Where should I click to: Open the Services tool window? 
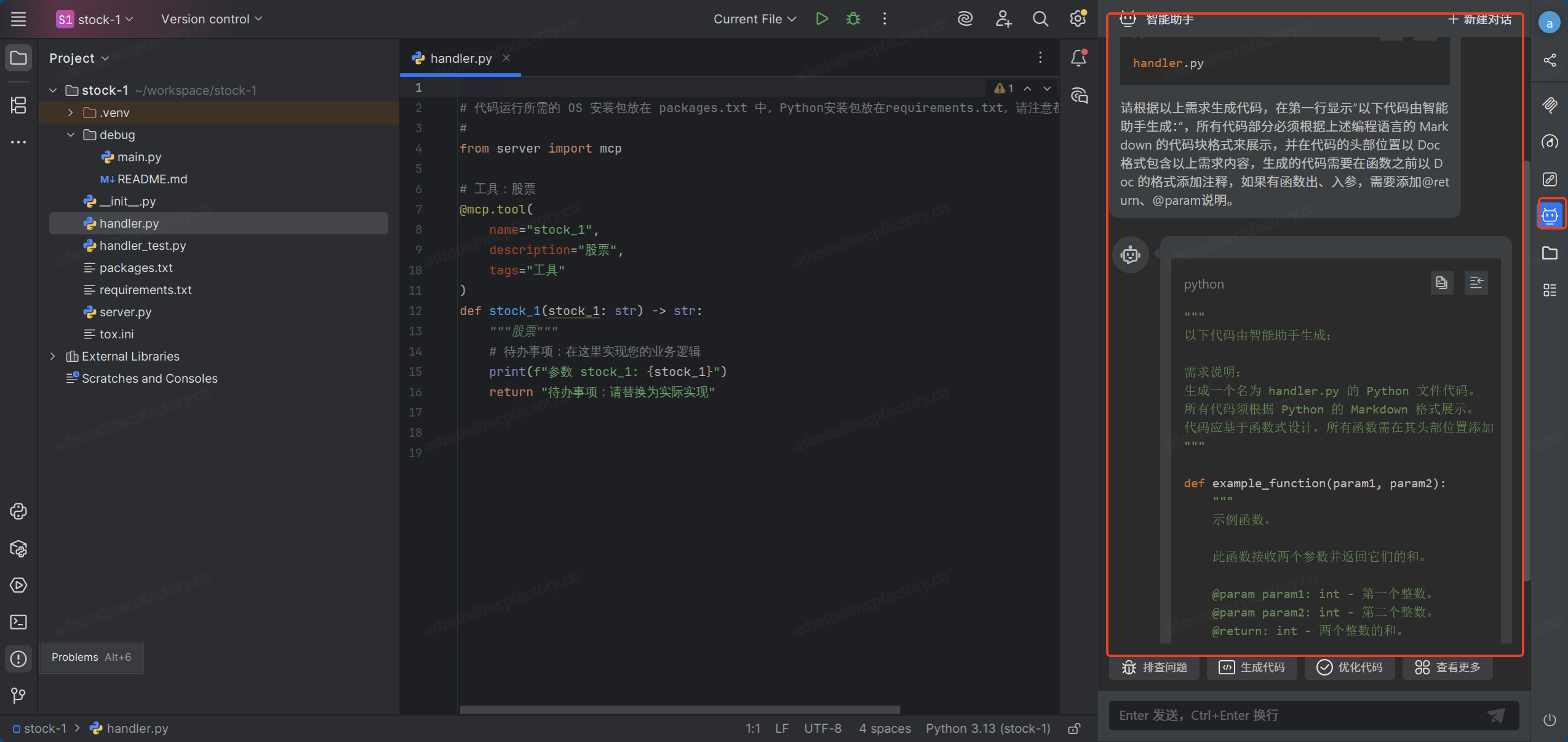point(18,585)
